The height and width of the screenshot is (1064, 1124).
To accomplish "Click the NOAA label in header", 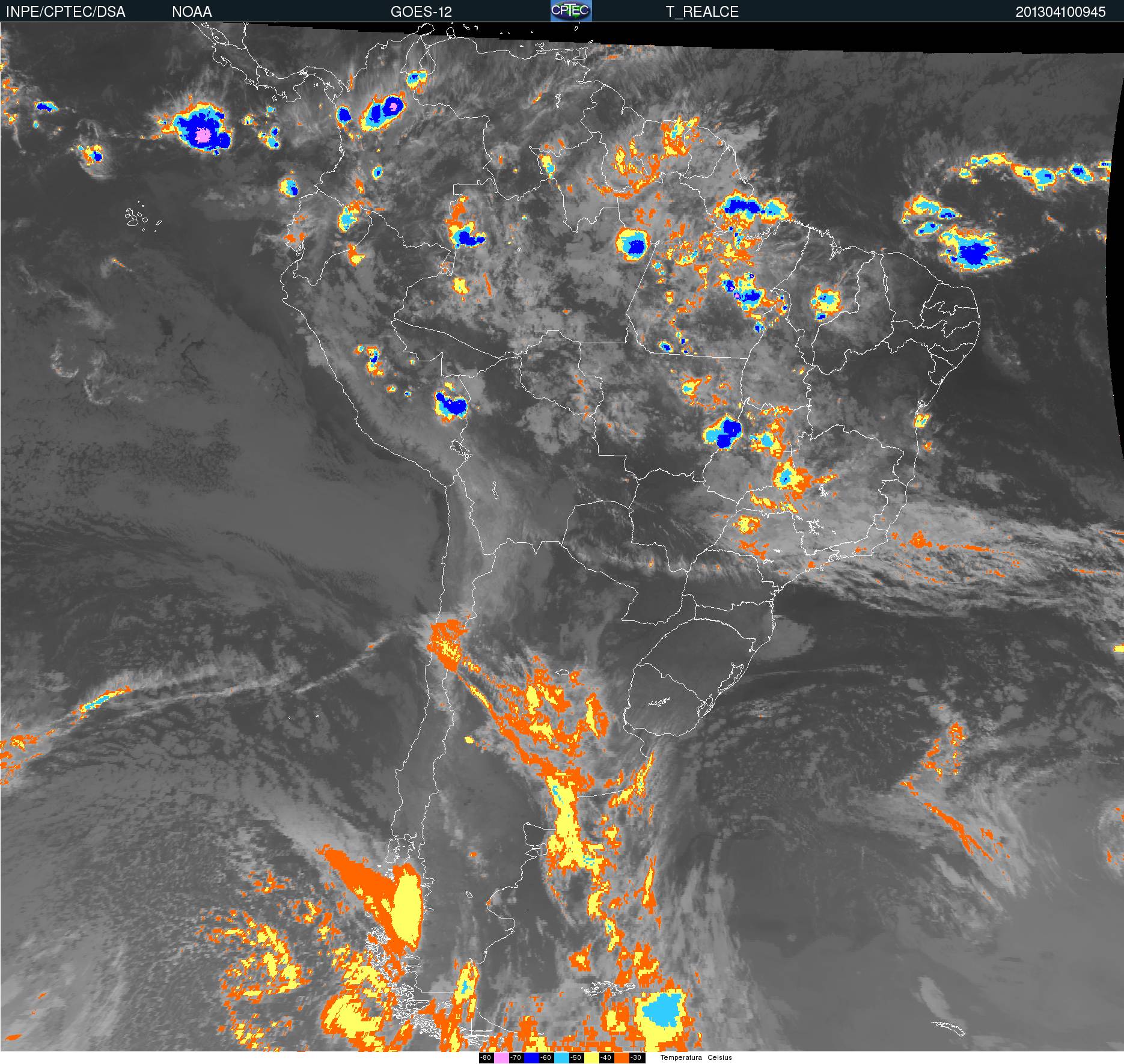I will tap(192, 11).
